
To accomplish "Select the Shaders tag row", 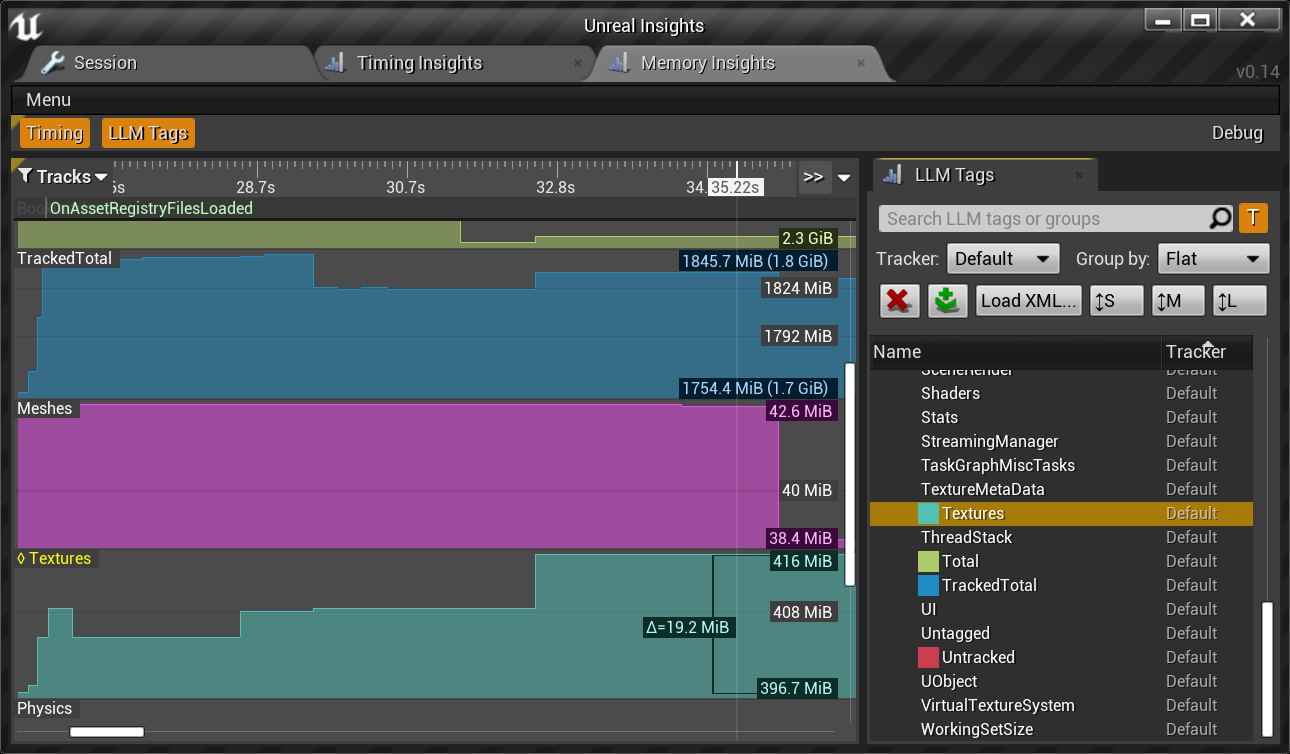I will [x=1061, y=394].
